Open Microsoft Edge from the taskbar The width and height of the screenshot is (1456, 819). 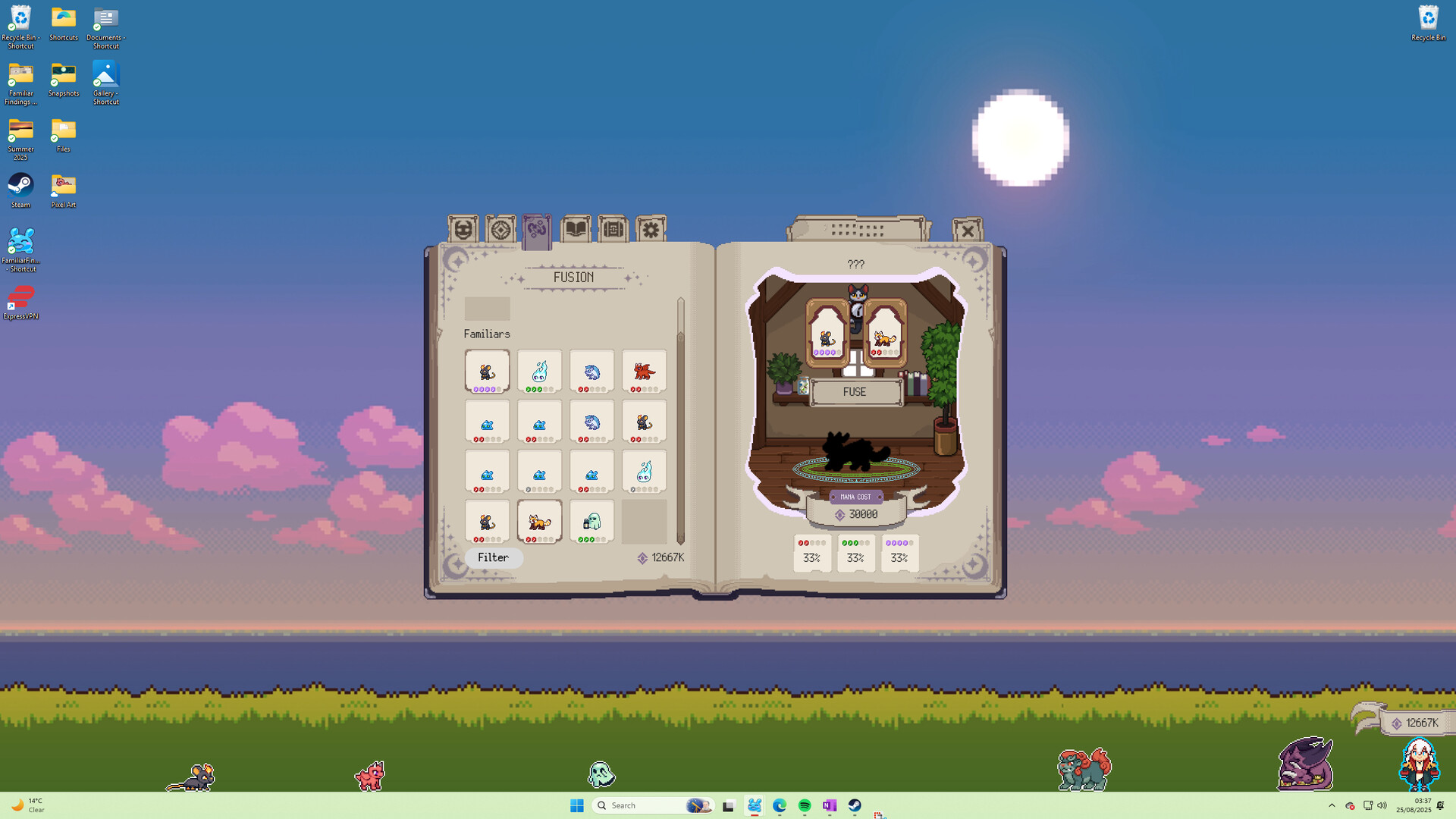click(x=780, y=805)
